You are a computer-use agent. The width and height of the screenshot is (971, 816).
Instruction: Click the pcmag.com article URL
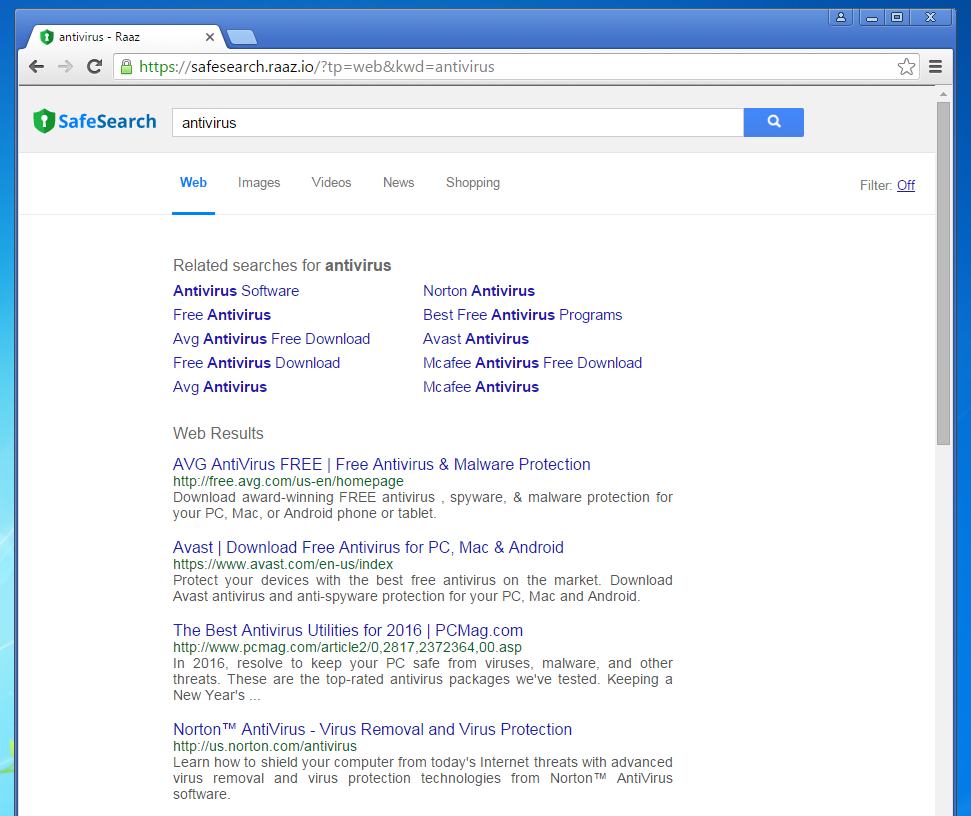pyautogui.click(x=347, y=647)
